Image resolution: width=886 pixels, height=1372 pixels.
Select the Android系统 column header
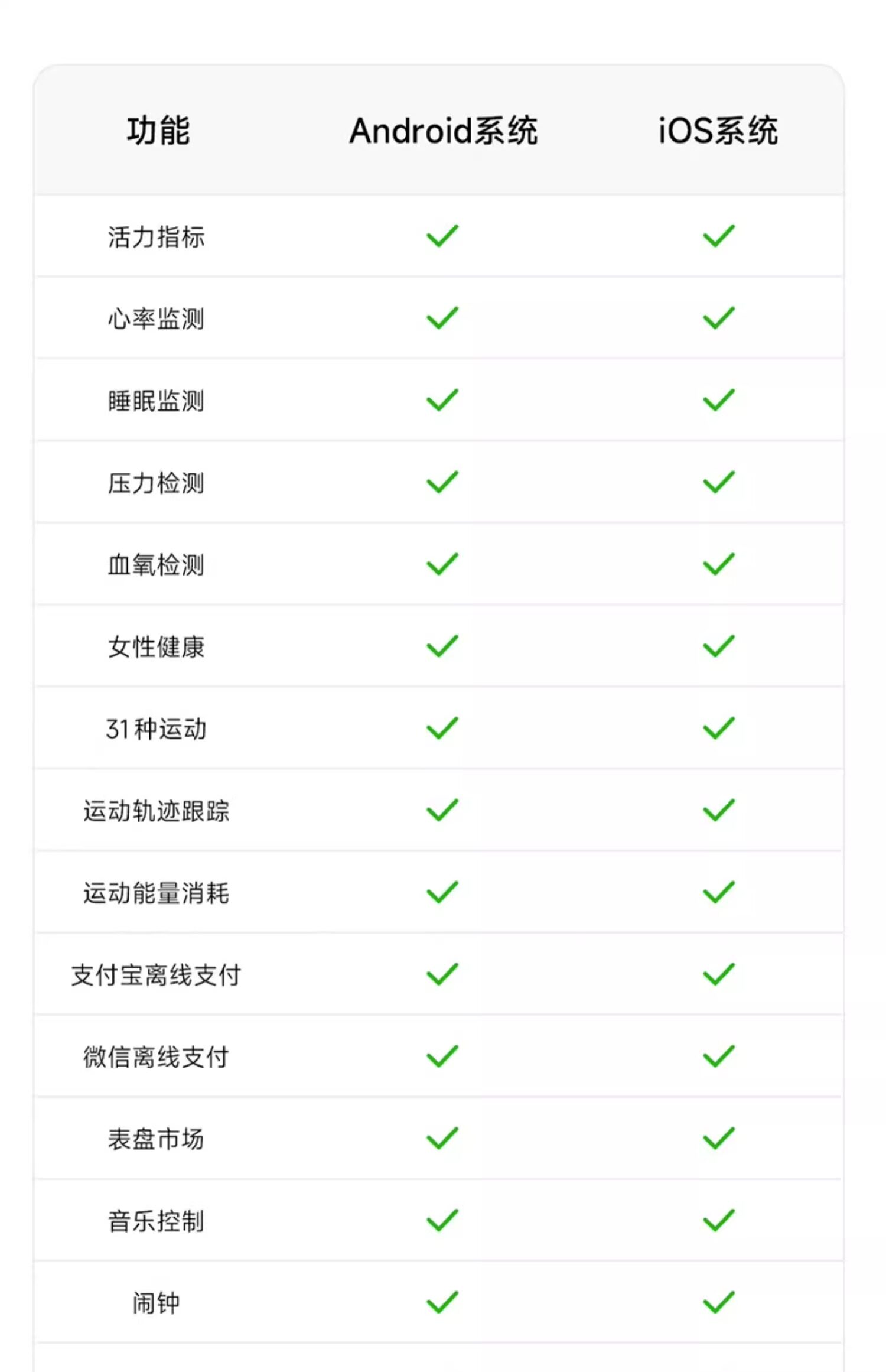443,131
